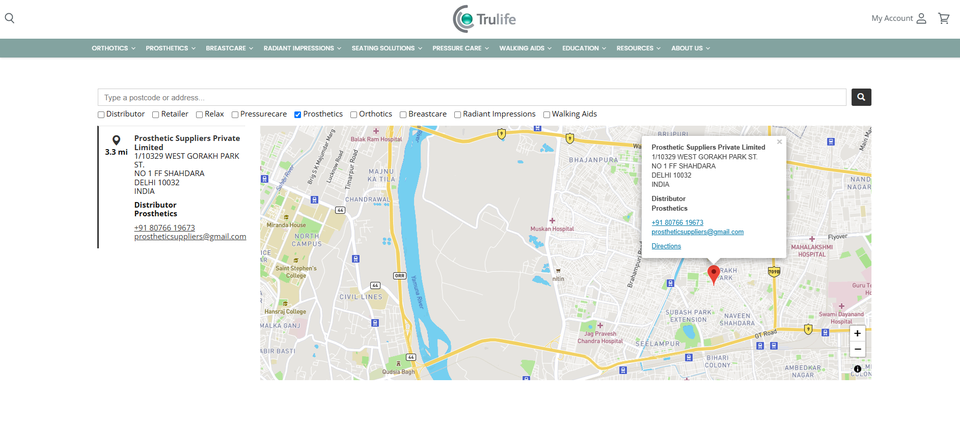Close the map info popup

[x=779, y=141]
